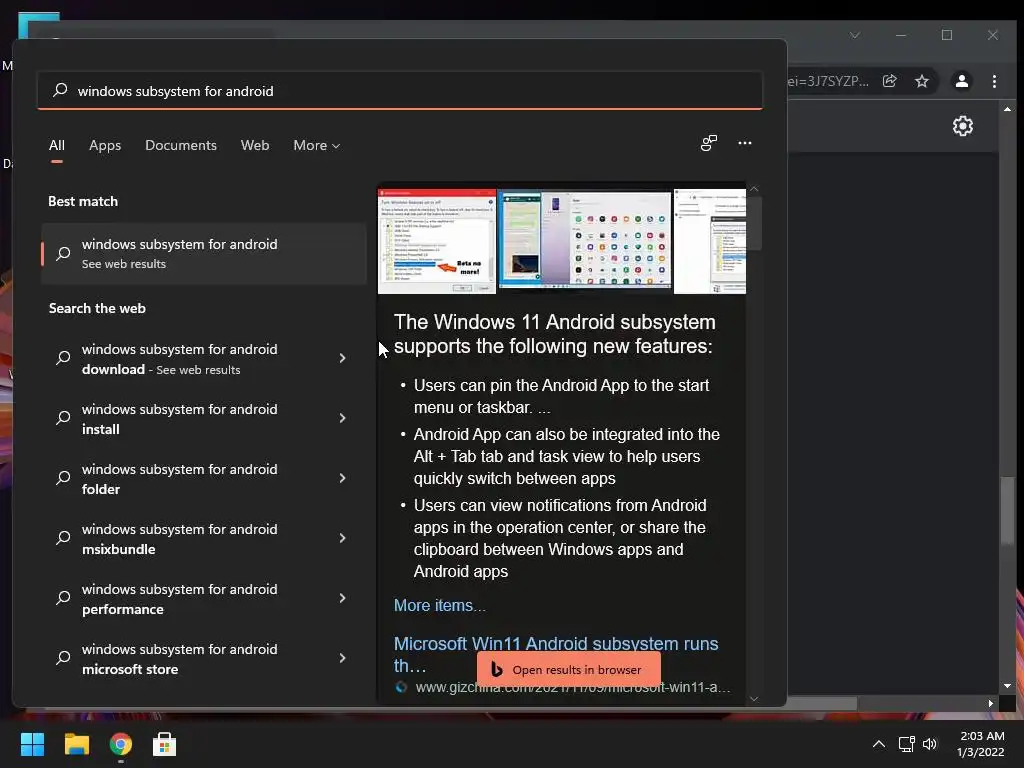This screenshot has width=1024, height=768.
Task: Click the More items... link
Action: pos(440,605)
